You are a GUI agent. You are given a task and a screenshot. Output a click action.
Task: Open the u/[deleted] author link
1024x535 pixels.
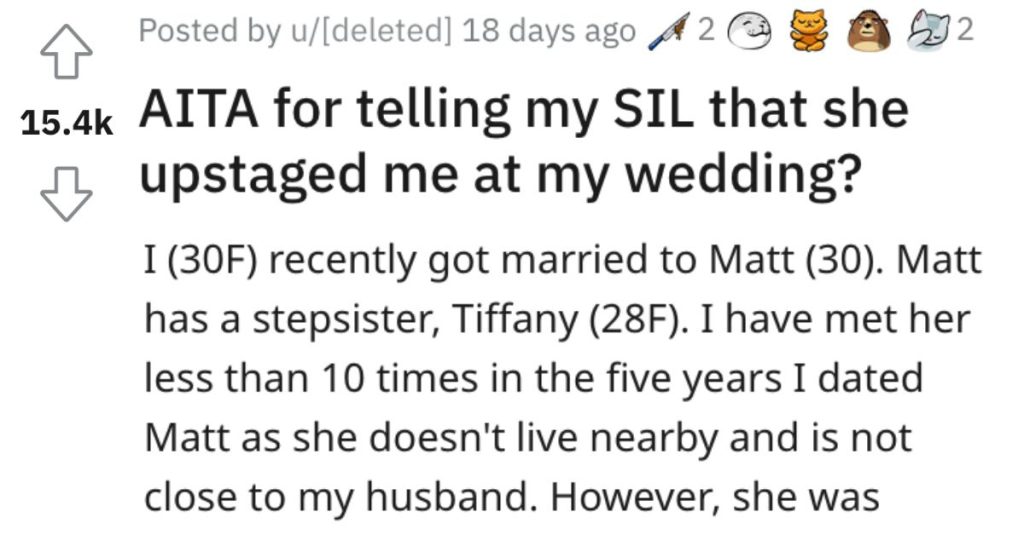(x=371, y=31)
